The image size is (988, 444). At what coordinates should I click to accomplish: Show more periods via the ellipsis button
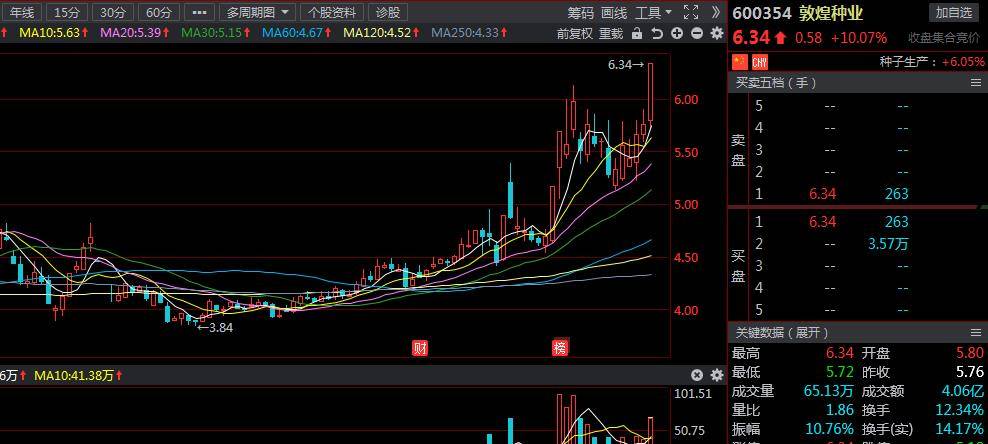(200, 12)
